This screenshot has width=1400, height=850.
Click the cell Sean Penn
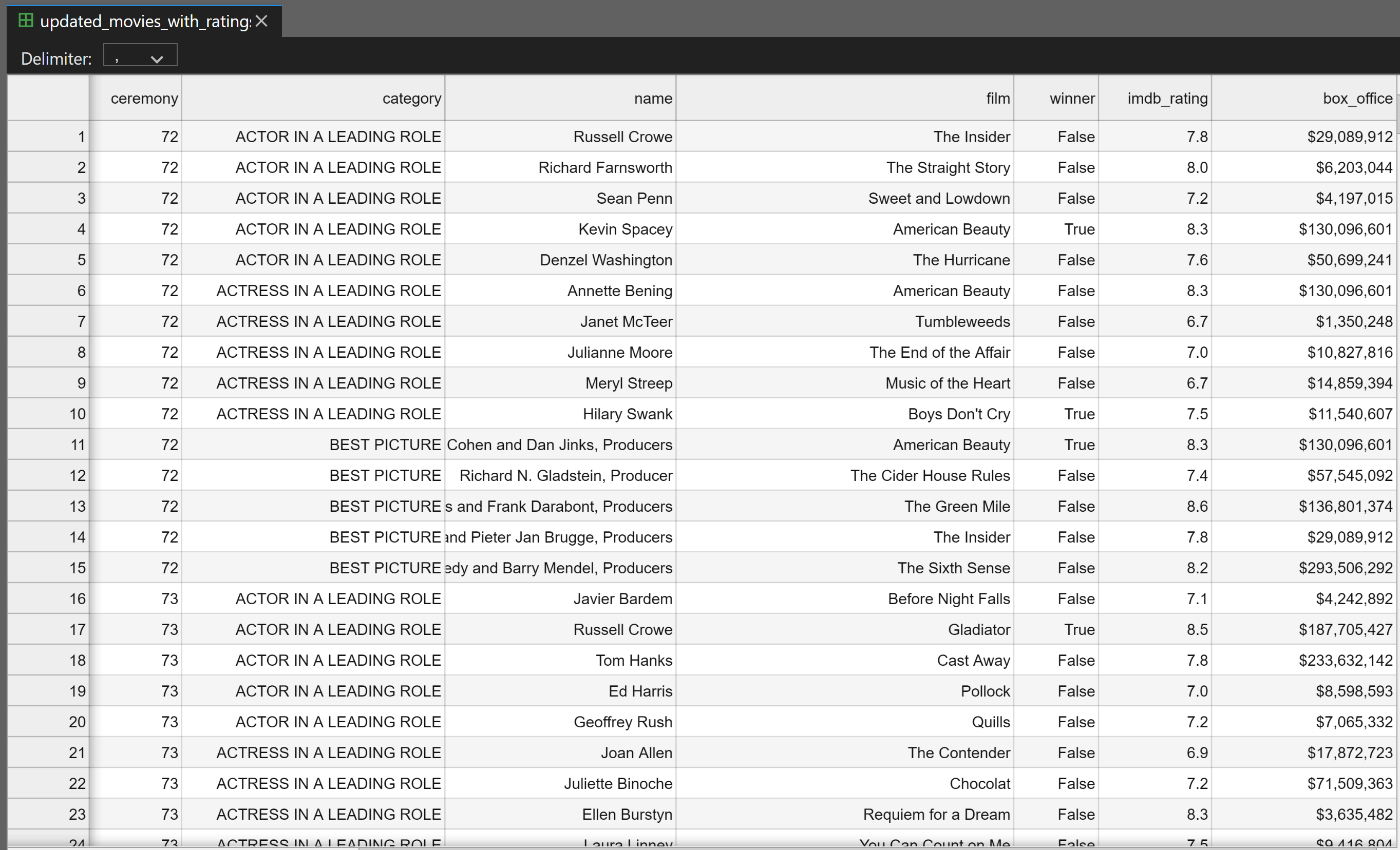(x=560, y=198)
